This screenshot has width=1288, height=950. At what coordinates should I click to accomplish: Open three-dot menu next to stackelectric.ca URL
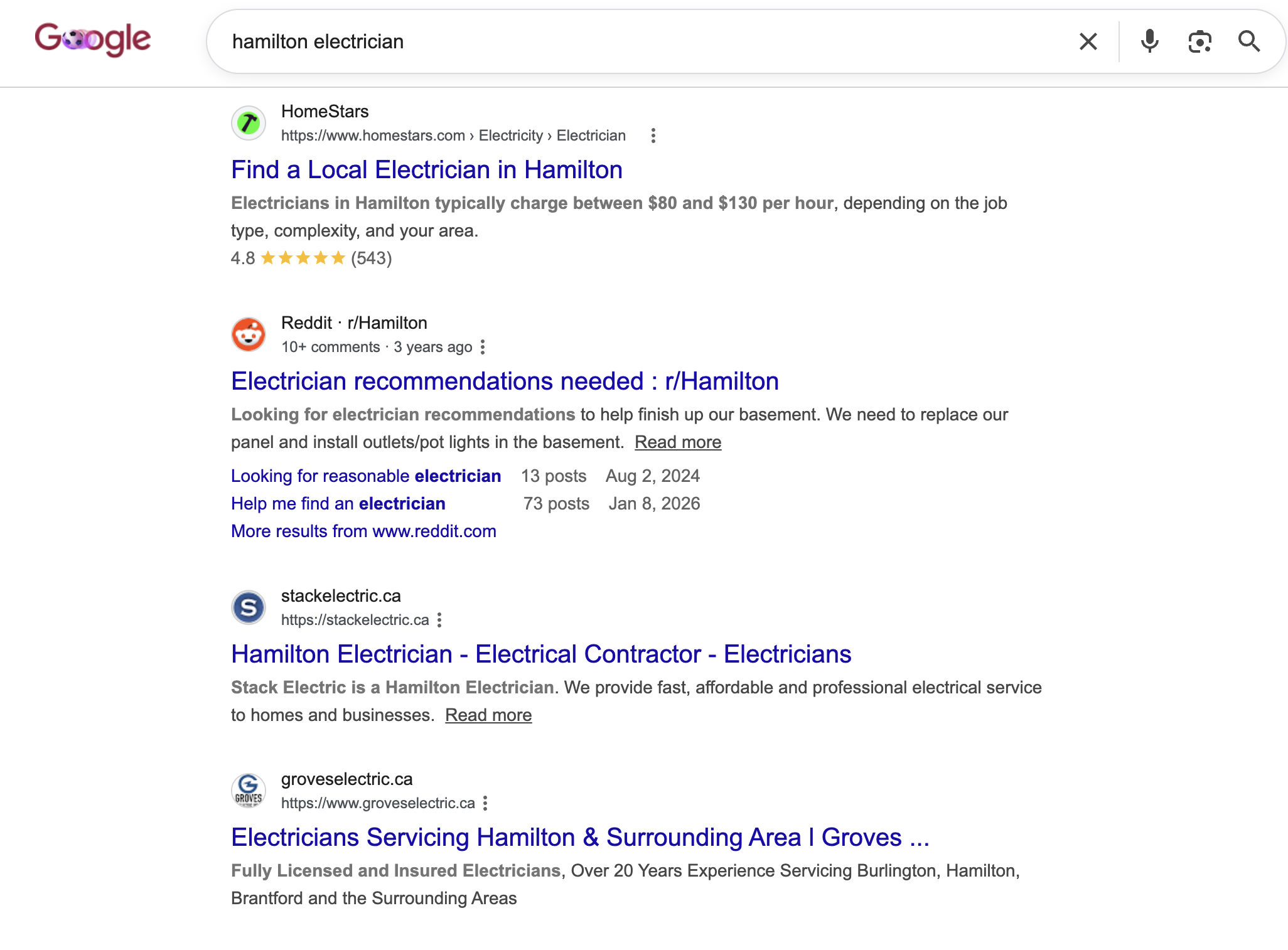click(x=439, y=620)
